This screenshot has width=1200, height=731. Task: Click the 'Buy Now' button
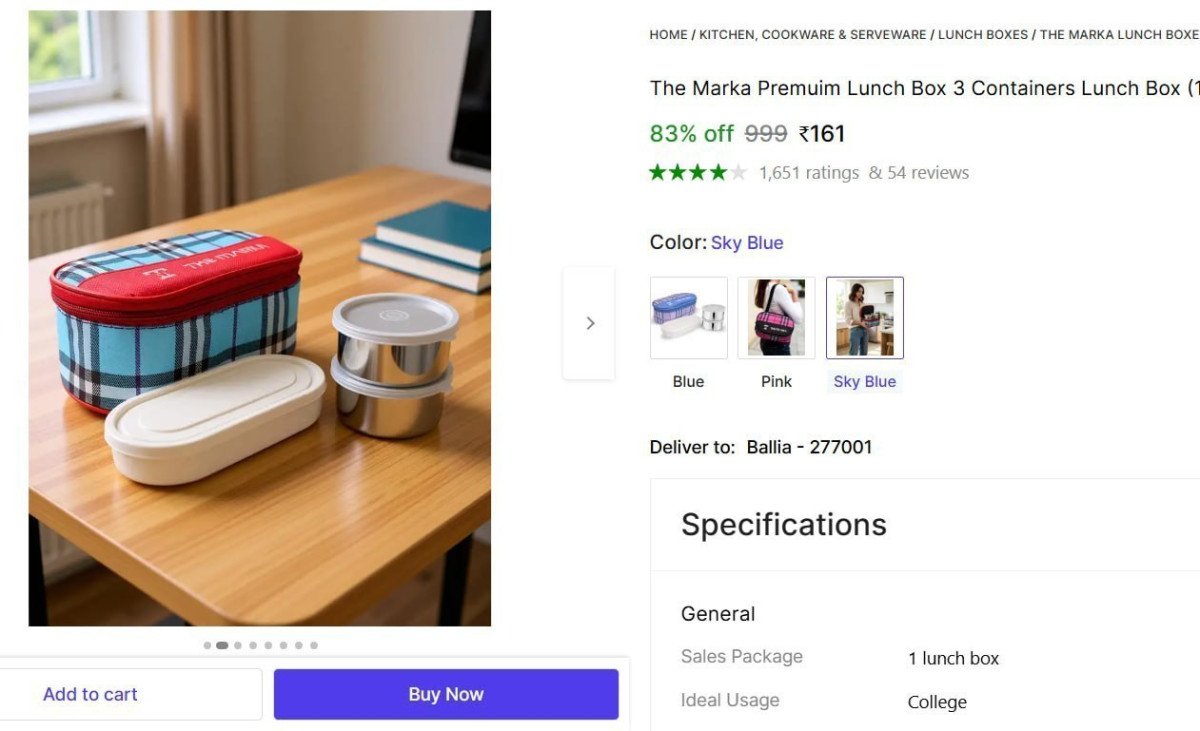coord(446,693)
